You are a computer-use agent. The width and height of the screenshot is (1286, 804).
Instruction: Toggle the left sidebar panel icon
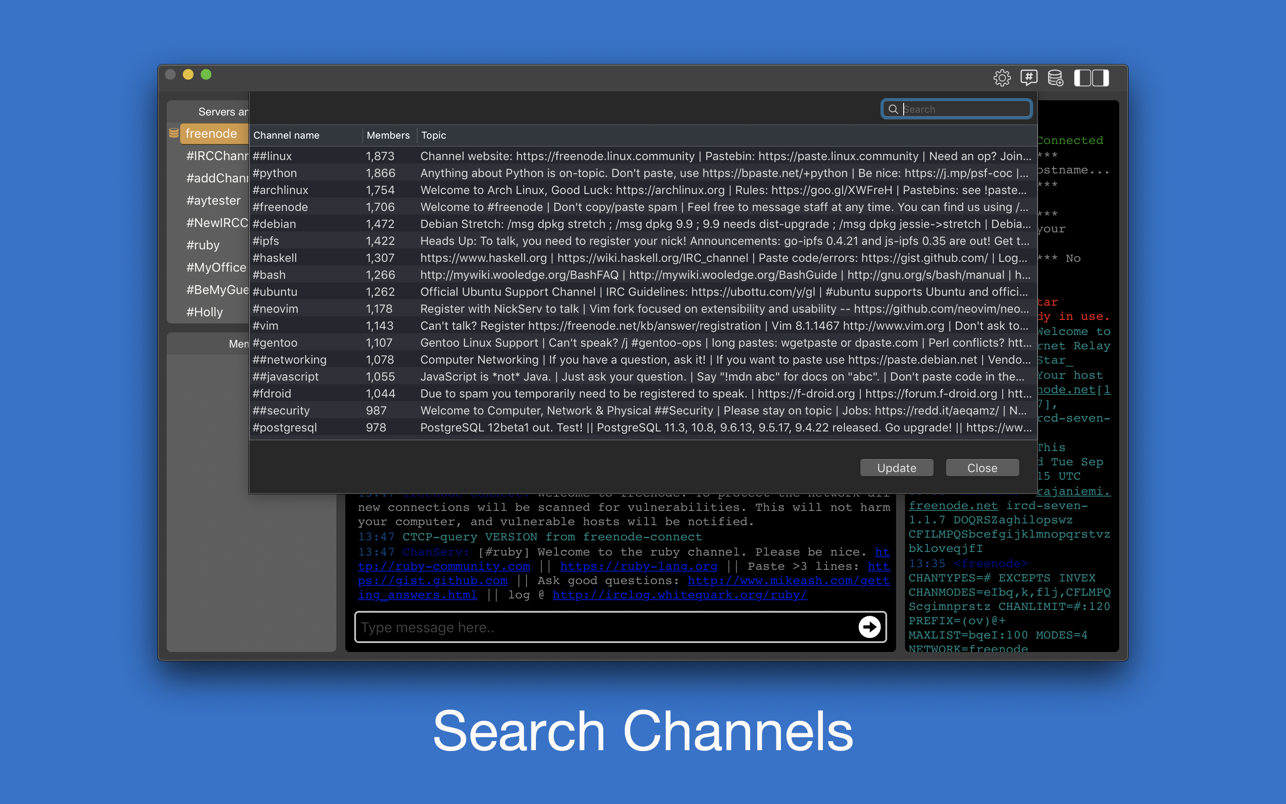[1083, 77]
